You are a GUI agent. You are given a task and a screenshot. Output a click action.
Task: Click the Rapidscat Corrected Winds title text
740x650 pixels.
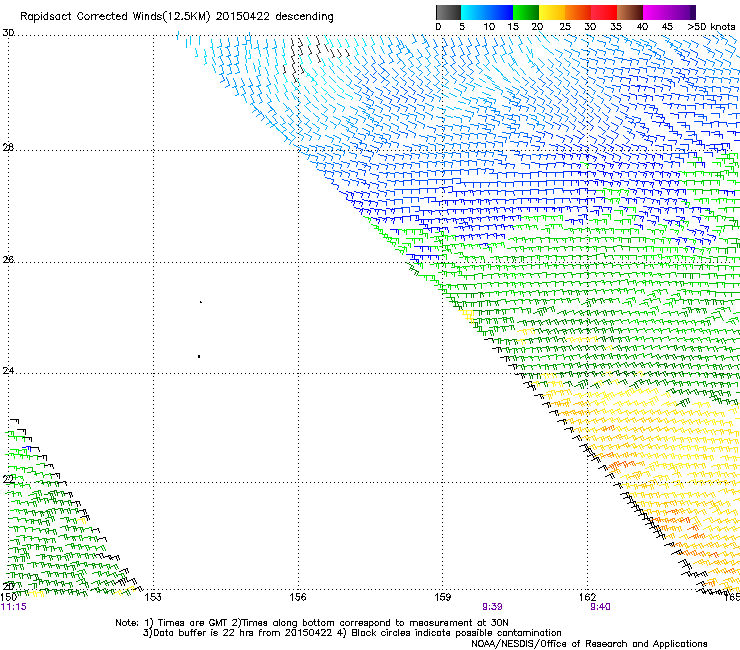tap(177, 16)
